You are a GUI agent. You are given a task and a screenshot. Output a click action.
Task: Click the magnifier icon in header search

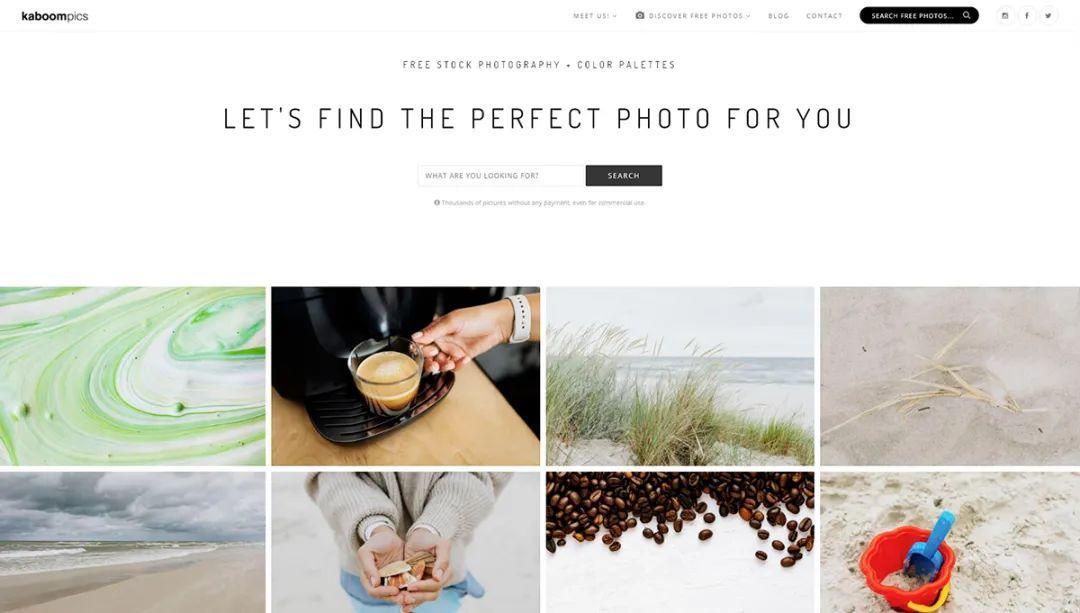(966, 15)
